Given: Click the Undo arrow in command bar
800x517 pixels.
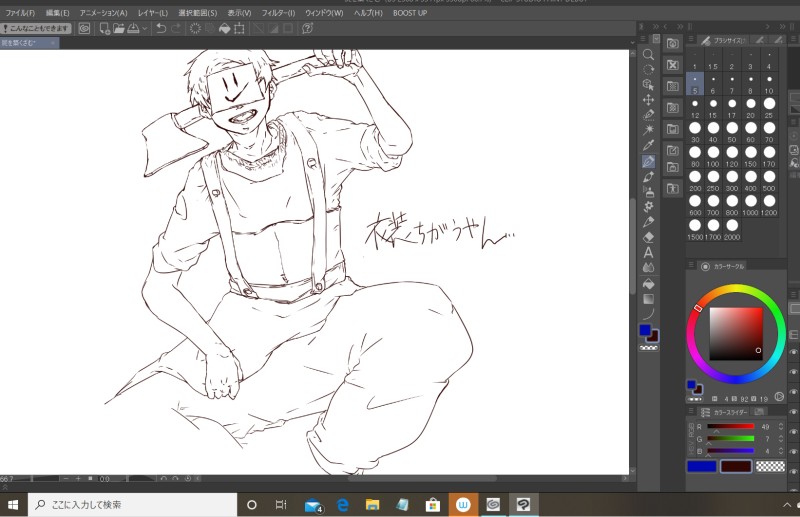Looking at the screenshot, I should (161, 28).
